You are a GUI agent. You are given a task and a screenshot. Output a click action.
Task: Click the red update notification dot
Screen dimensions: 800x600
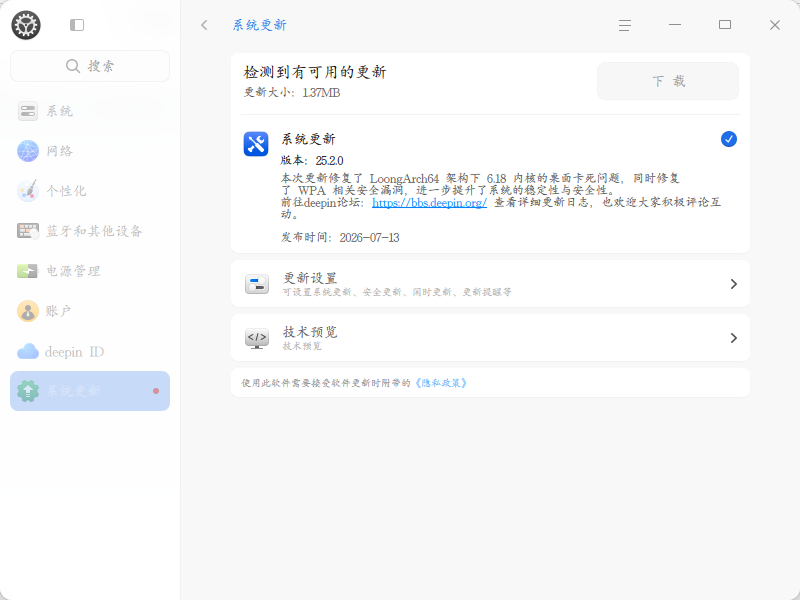click(x=156, y=391)
